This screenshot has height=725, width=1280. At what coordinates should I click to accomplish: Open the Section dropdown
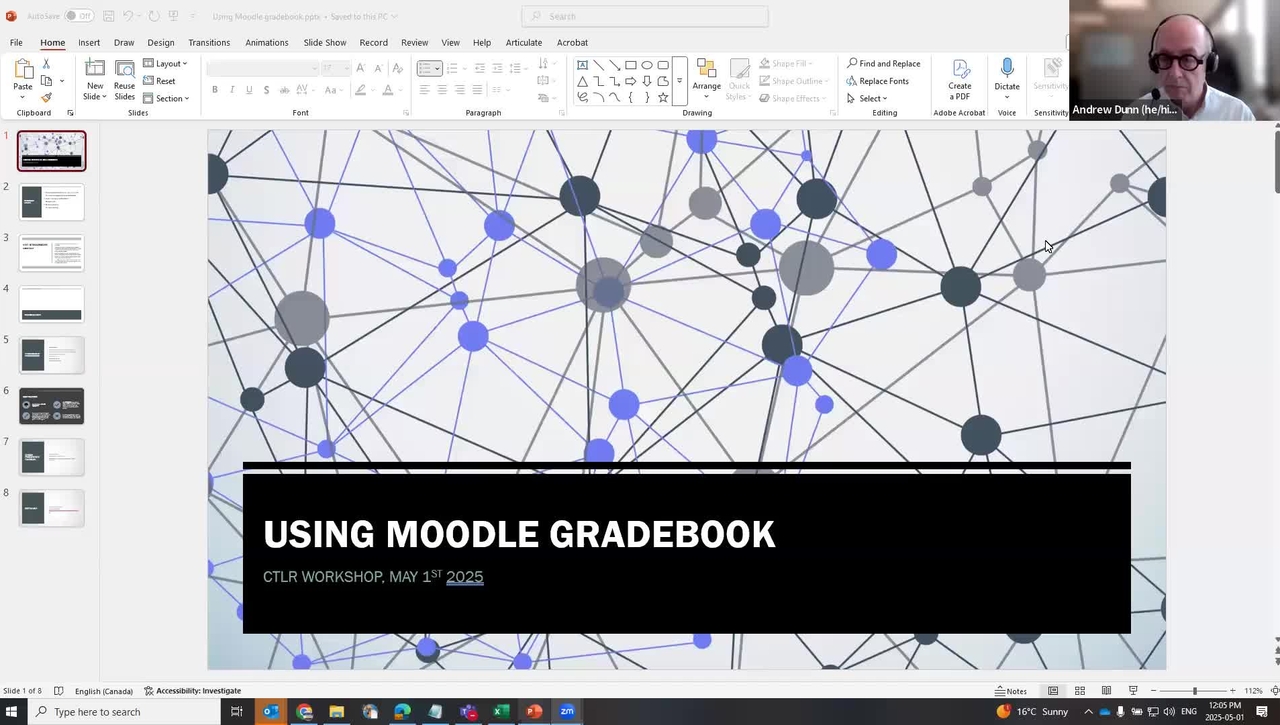click(166, 98)
